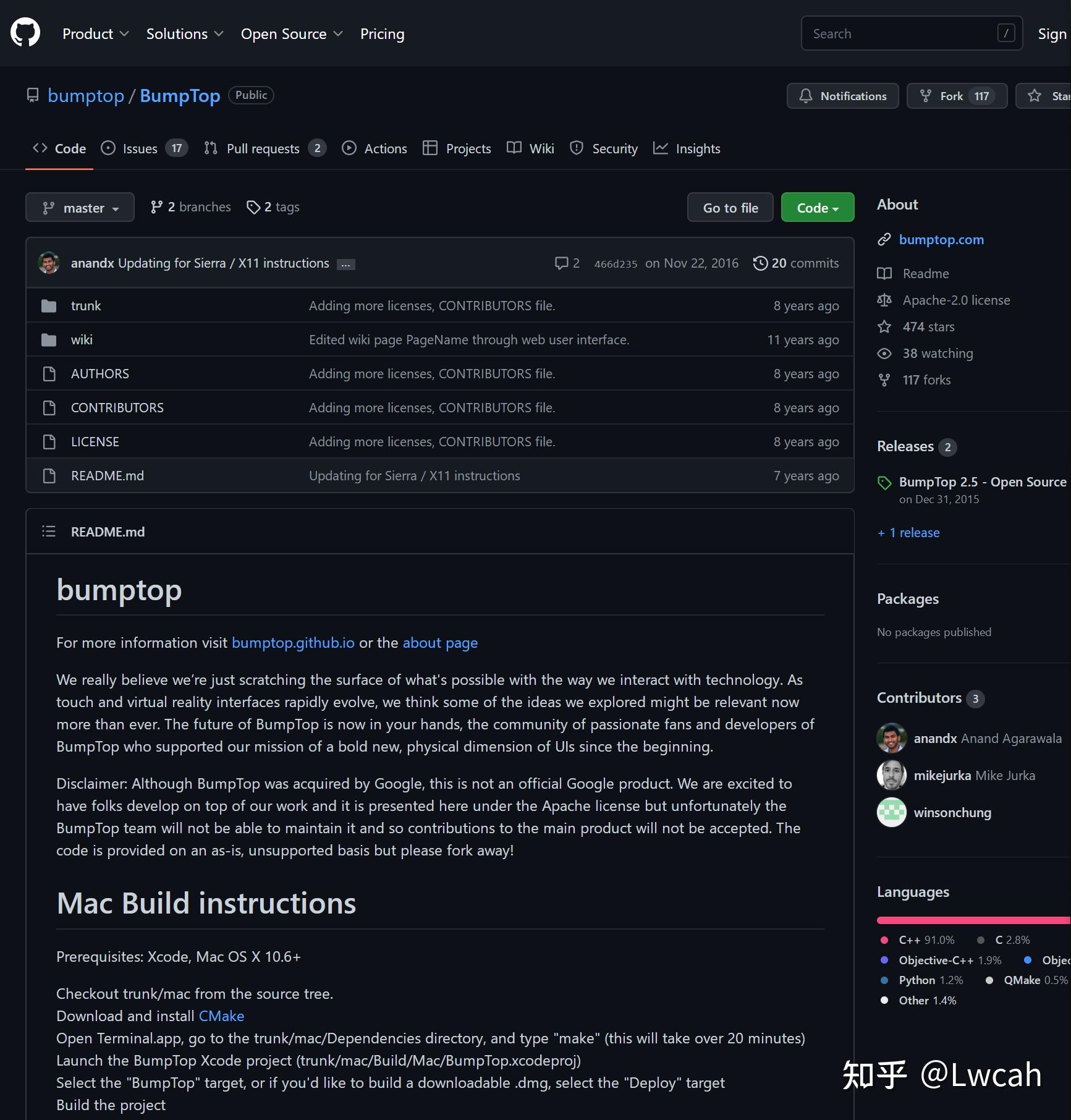Click the languages color bar
Viewport: 1071px width, 1120px height.
(973, 920)
